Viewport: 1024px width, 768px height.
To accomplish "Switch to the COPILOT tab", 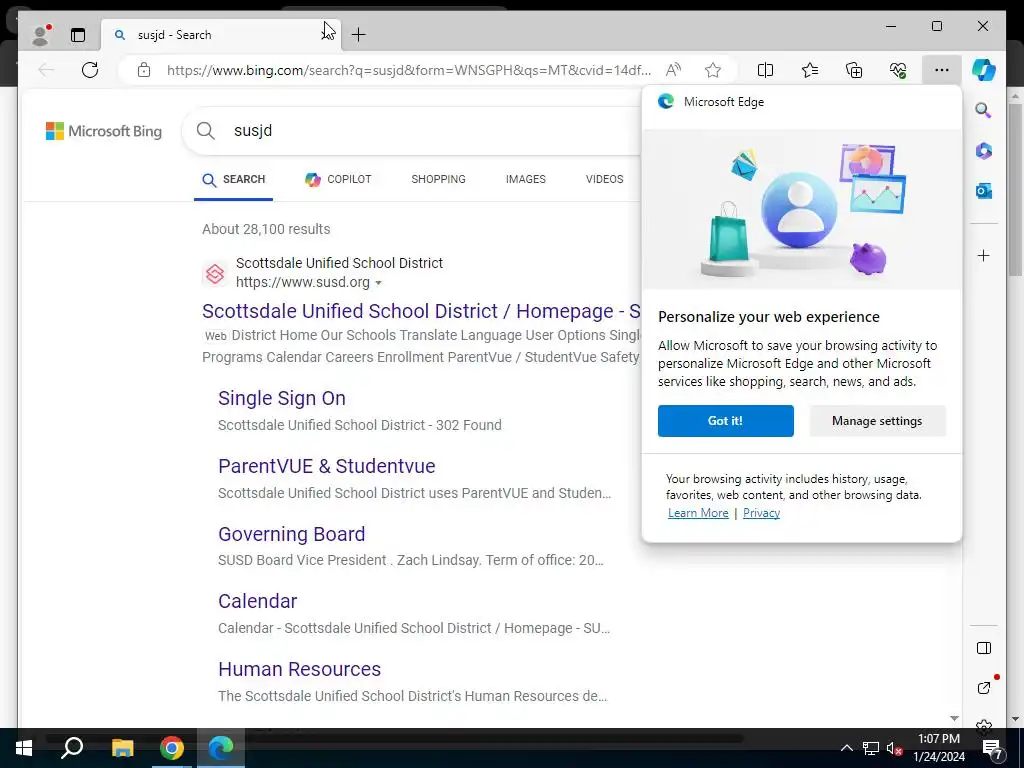I will point(338,180).
